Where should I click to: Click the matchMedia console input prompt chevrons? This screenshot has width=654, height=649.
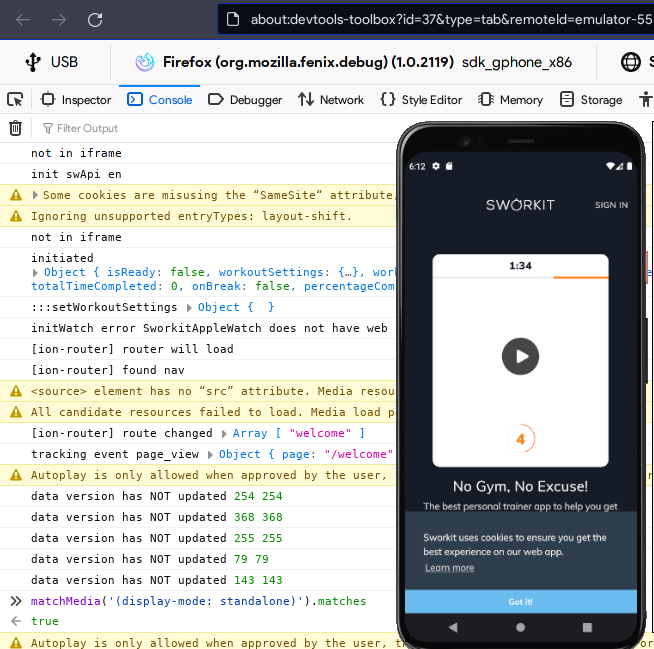[16, 601]
